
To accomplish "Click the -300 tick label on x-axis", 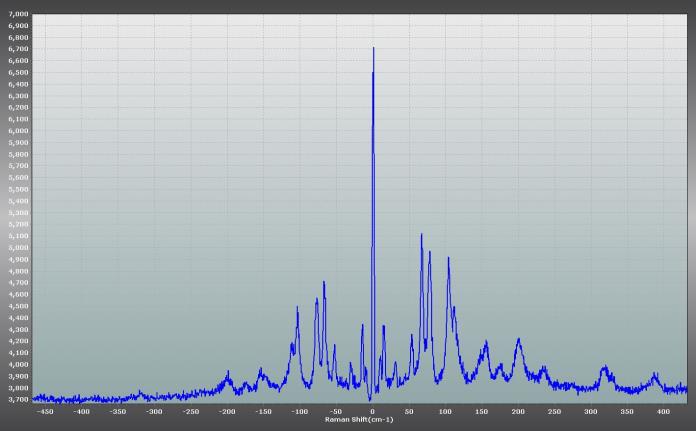I will (154, 411).
